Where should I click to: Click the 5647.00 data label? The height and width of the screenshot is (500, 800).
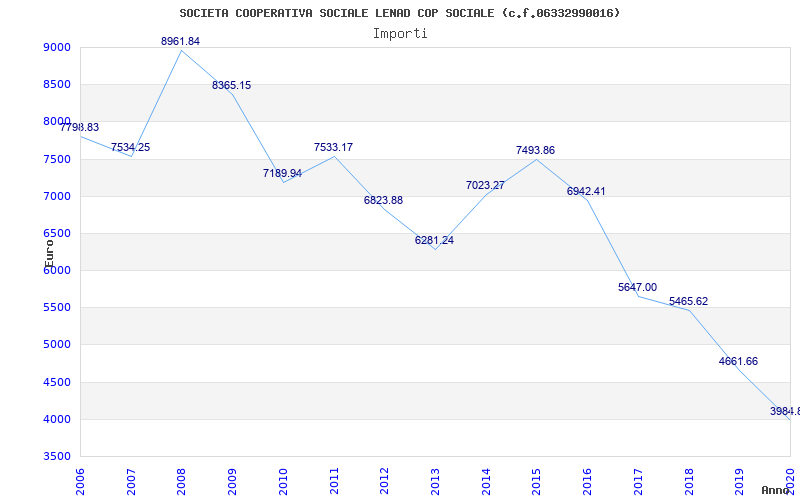[x=637, y=287]
